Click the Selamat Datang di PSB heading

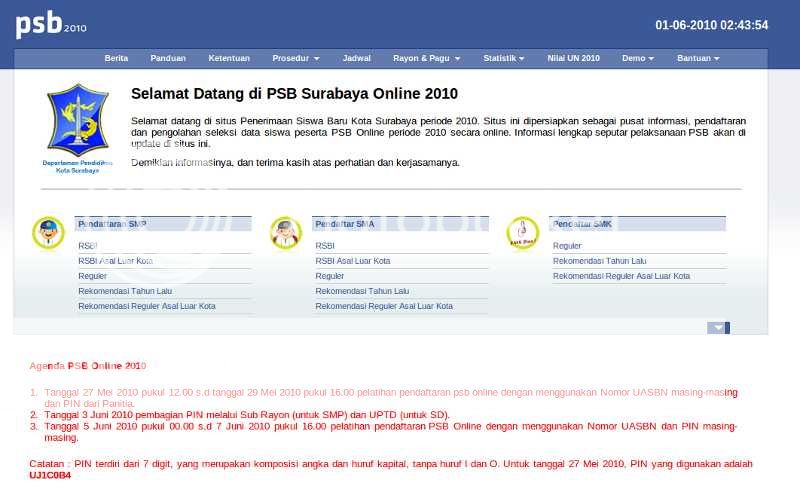[294, 94]
